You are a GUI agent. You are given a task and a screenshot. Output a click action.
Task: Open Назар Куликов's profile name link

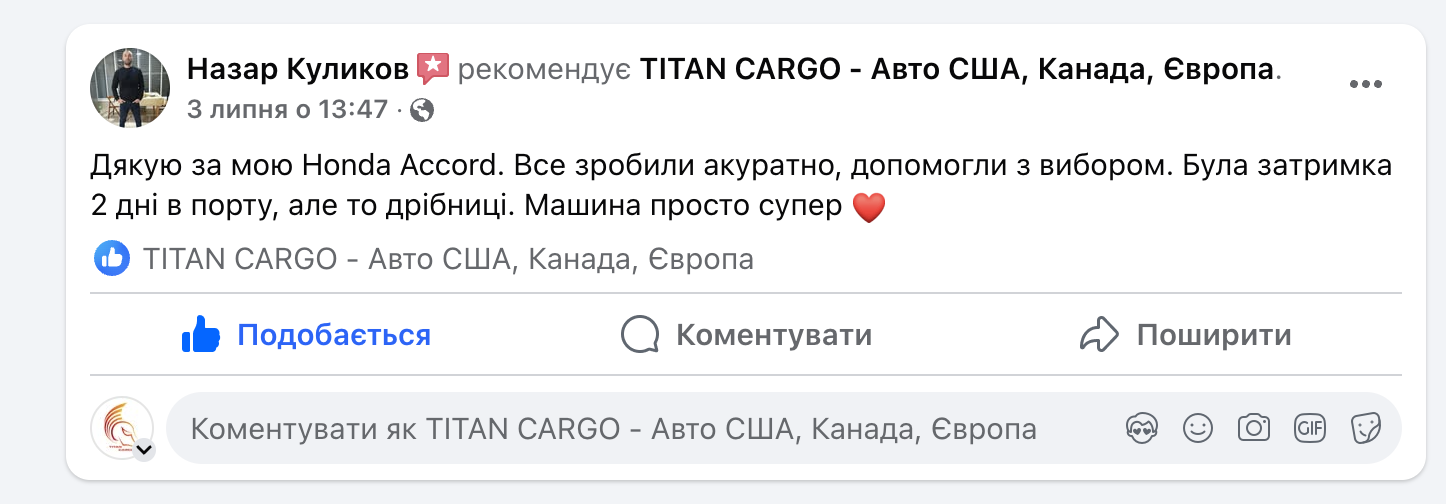[298, 70]
